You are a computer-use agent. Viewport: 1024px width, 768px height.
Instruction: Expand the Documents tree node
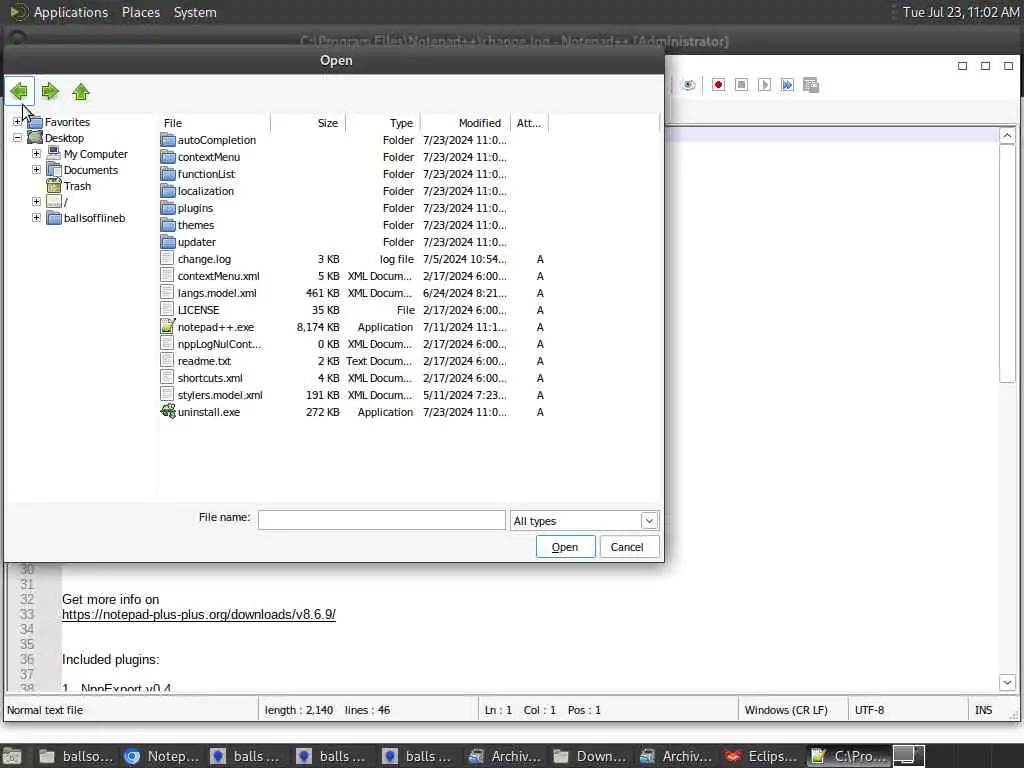point(37,170)
